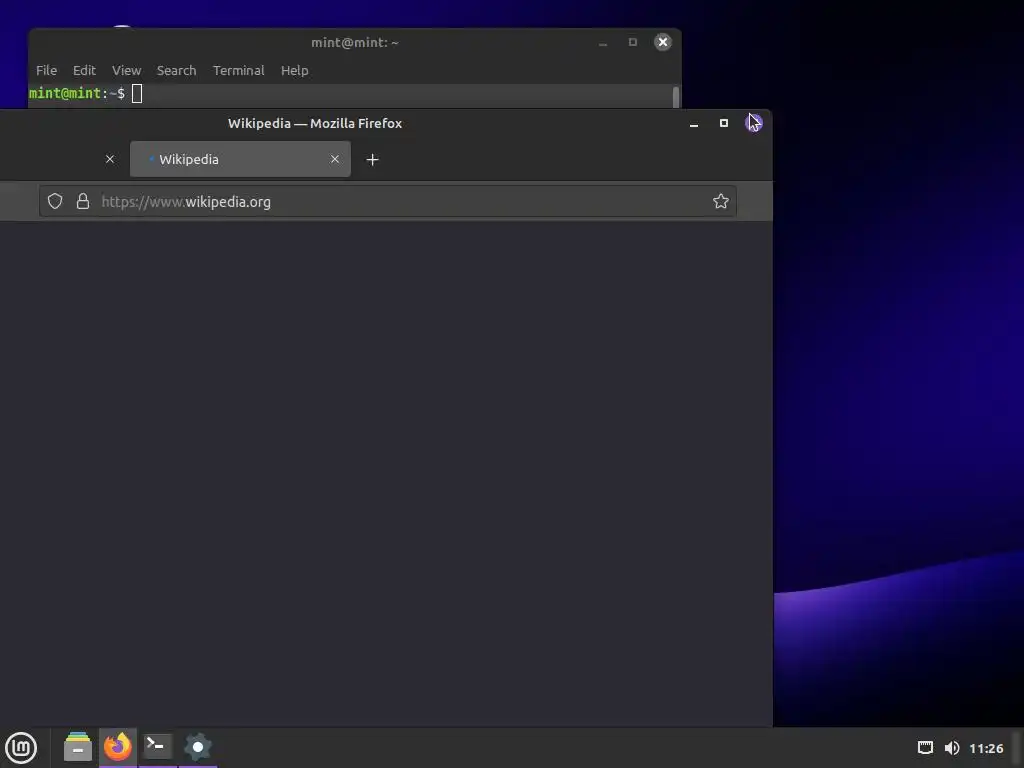Click the wikipedia.org address bar

(x=388, y=201)
